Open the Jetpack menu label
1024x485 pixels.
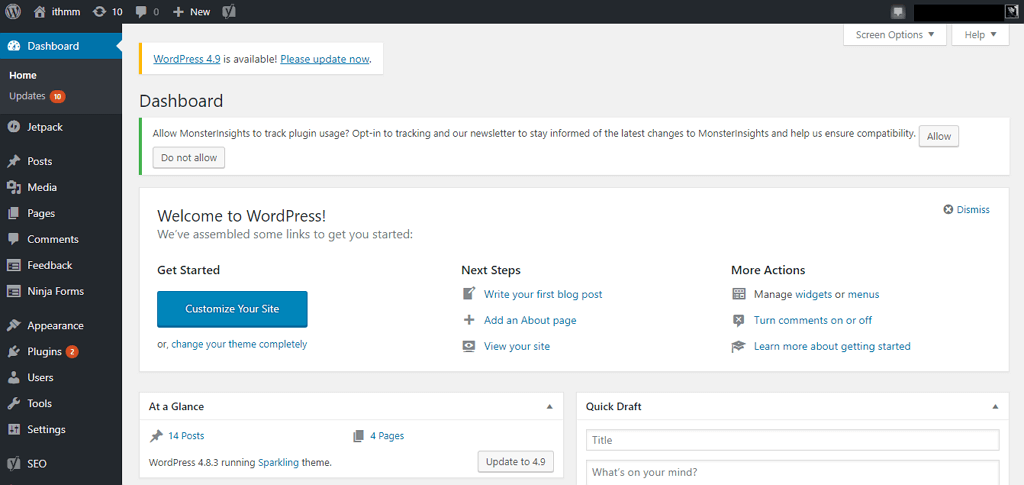pos(45,127)
